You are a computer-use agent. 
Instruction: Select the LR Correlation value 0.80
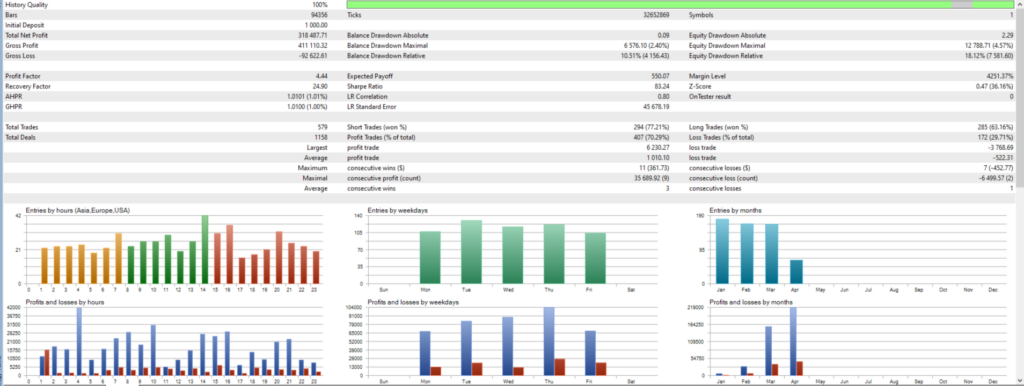pyautogui.click(x=664, y=97)
